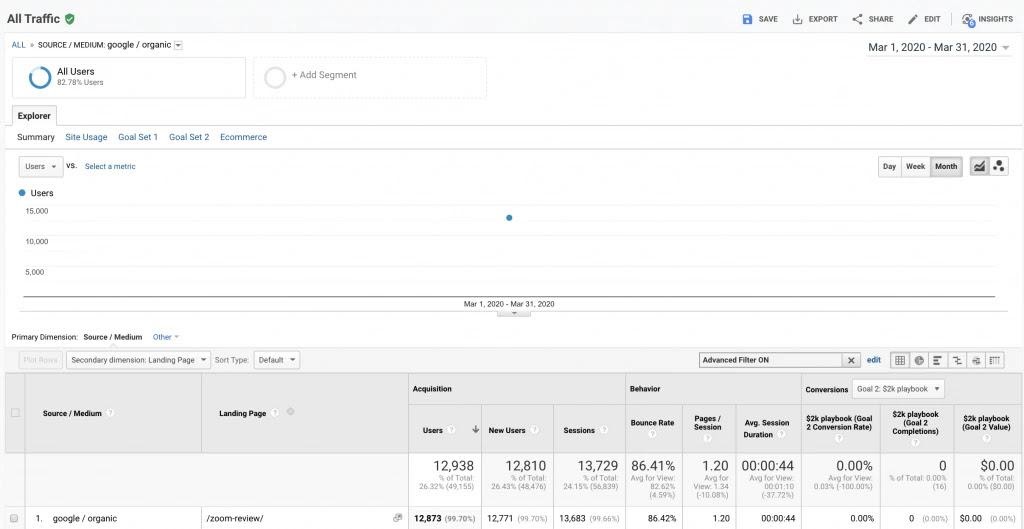This screenshot has width=1024, height=529.
Task: Click the Export download icon
Action: [797, 19]
